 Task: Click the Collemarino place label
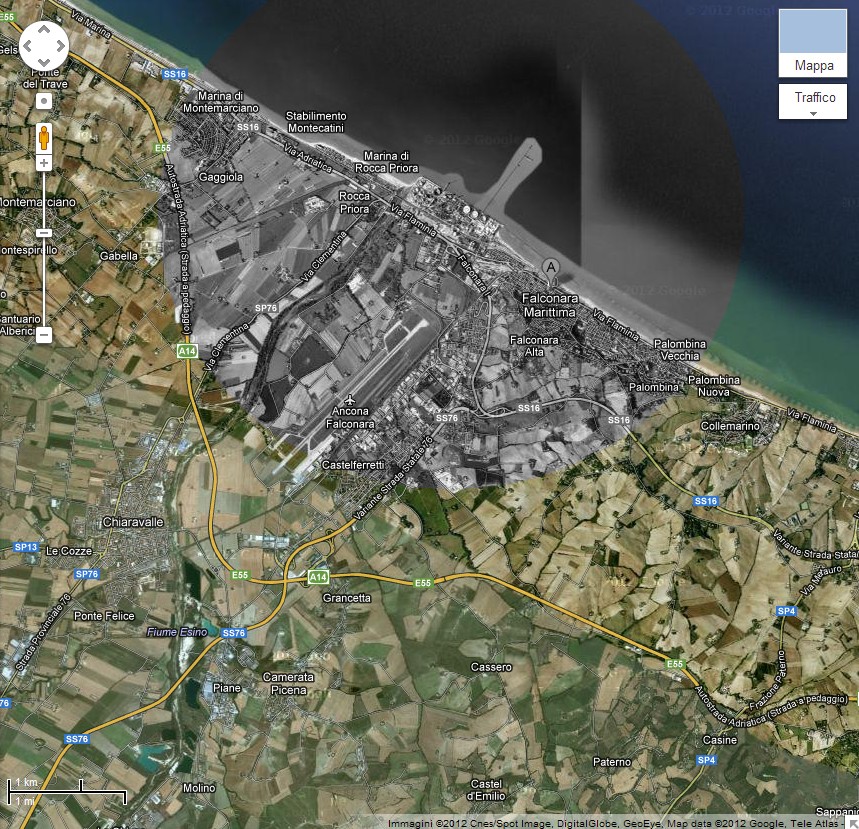click(730, 426)
